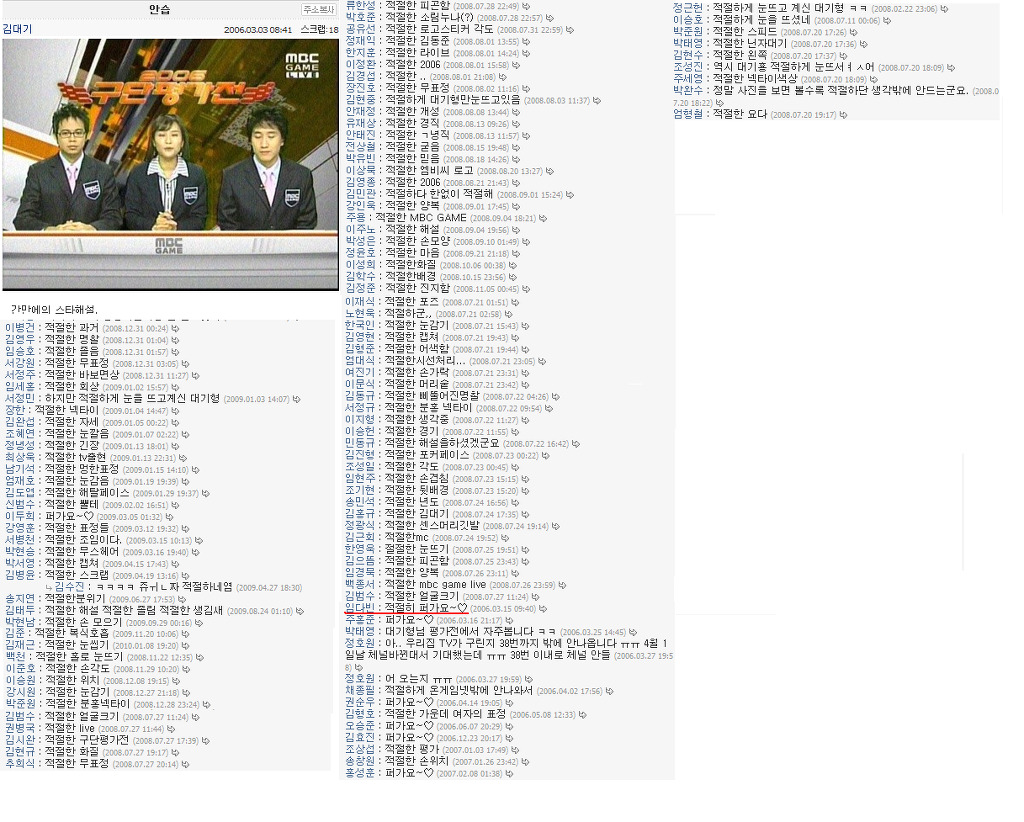
Task: Reply arrow beside 서정민's 2009.01.03 comment
Action: click(x=296, y=399)
